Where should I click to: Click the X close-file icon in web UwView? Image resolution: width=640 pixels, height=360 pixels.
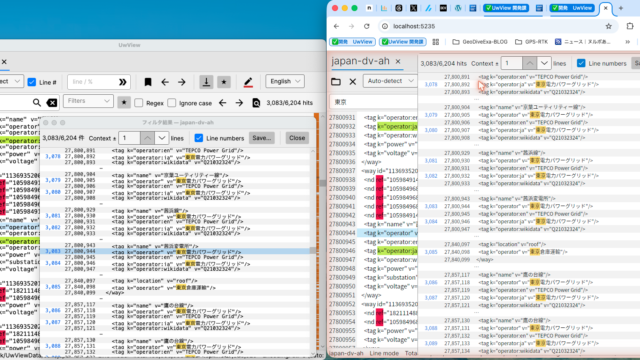[x=353, y=82]
